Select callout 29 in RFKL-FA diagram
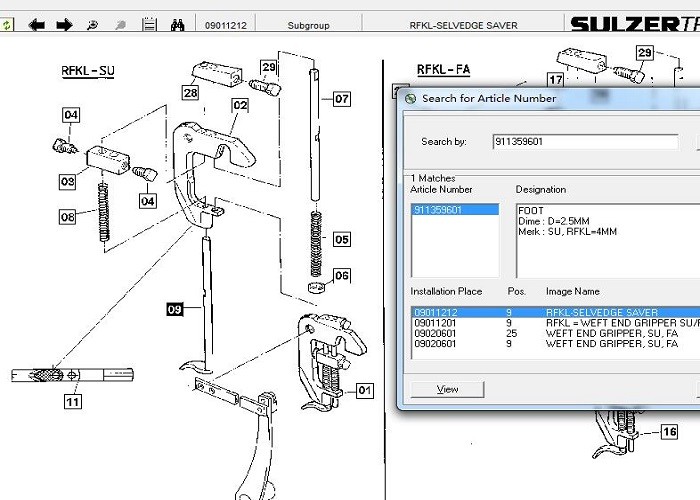Viewport: 700px width, 500px height. point(645,53)
